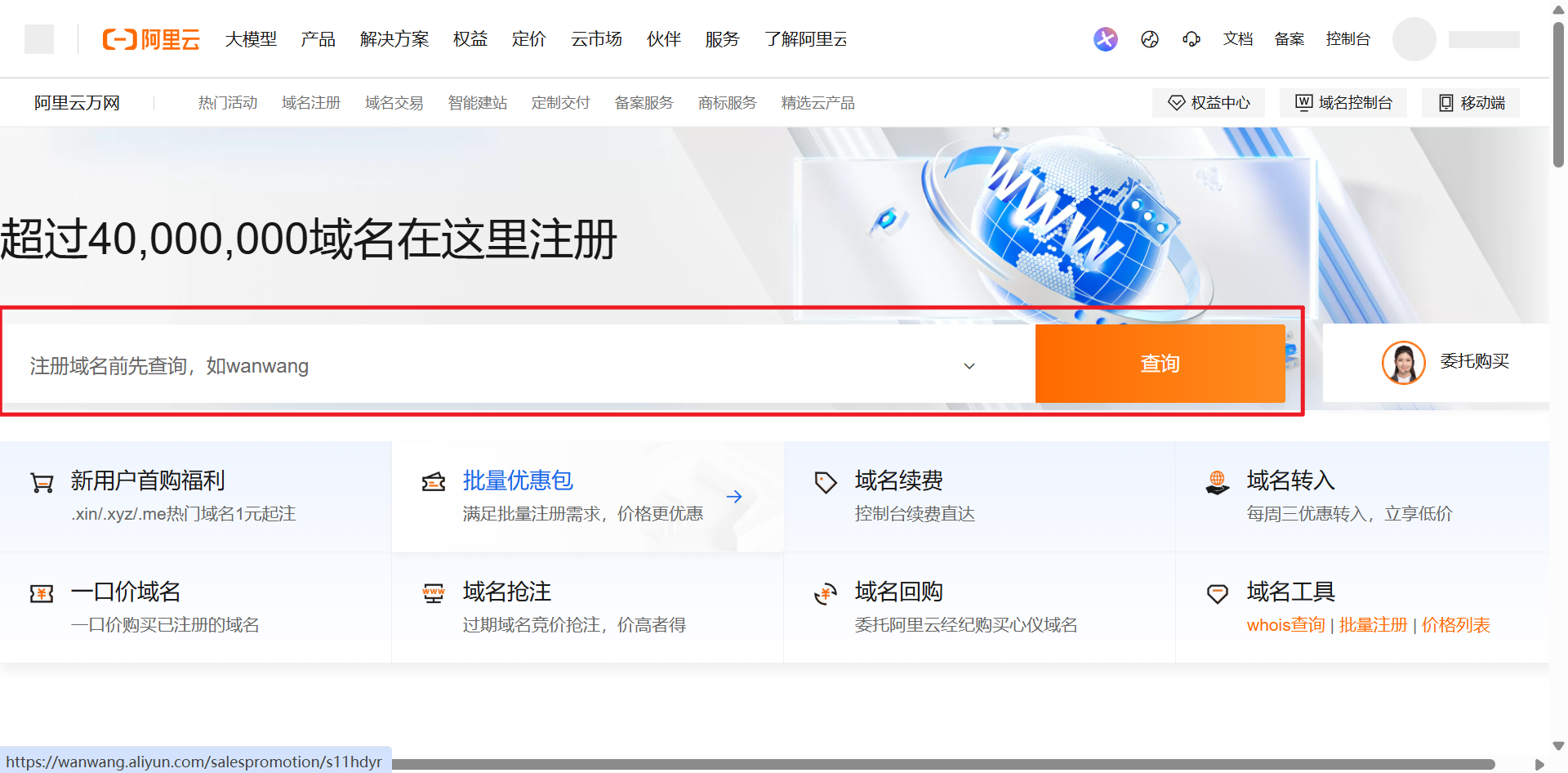The height and width of the screenshot is (773, 1568).
Task: Click the shopping cart icon for 新用户首购福利
Action: (x=42, y=483)
